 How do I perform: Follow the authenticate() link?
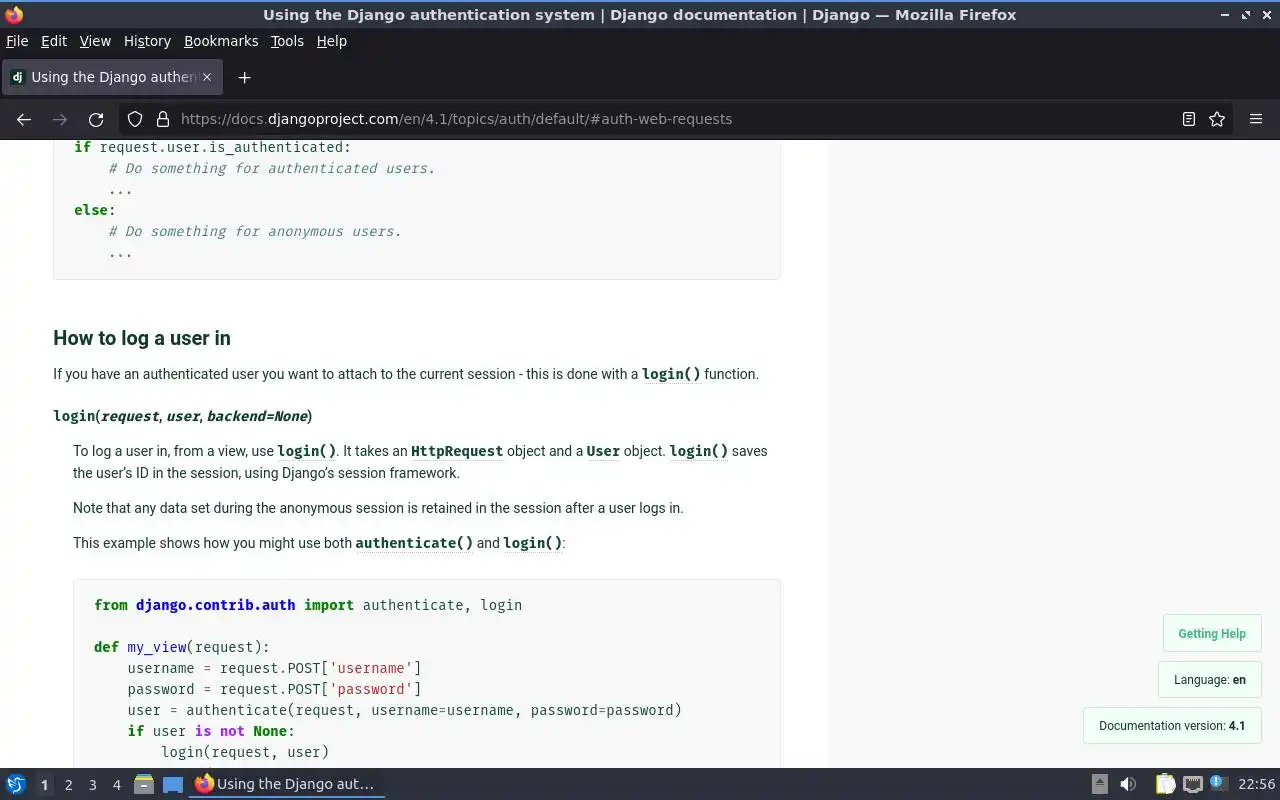tap(414, 543)
